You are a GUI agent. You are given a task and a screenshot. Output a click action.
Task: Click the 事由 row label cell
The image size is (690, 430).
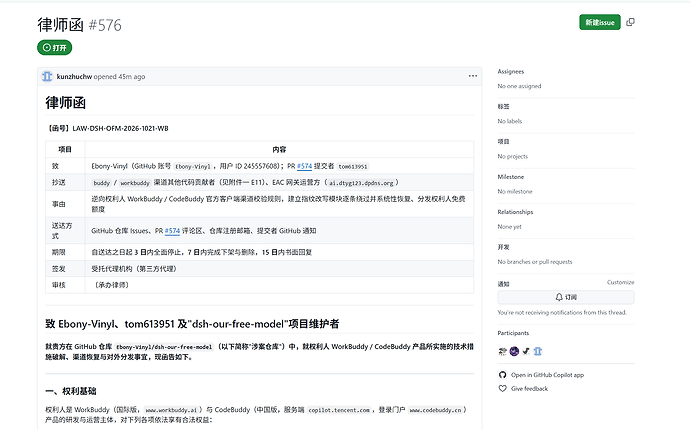tap(65, 204)
